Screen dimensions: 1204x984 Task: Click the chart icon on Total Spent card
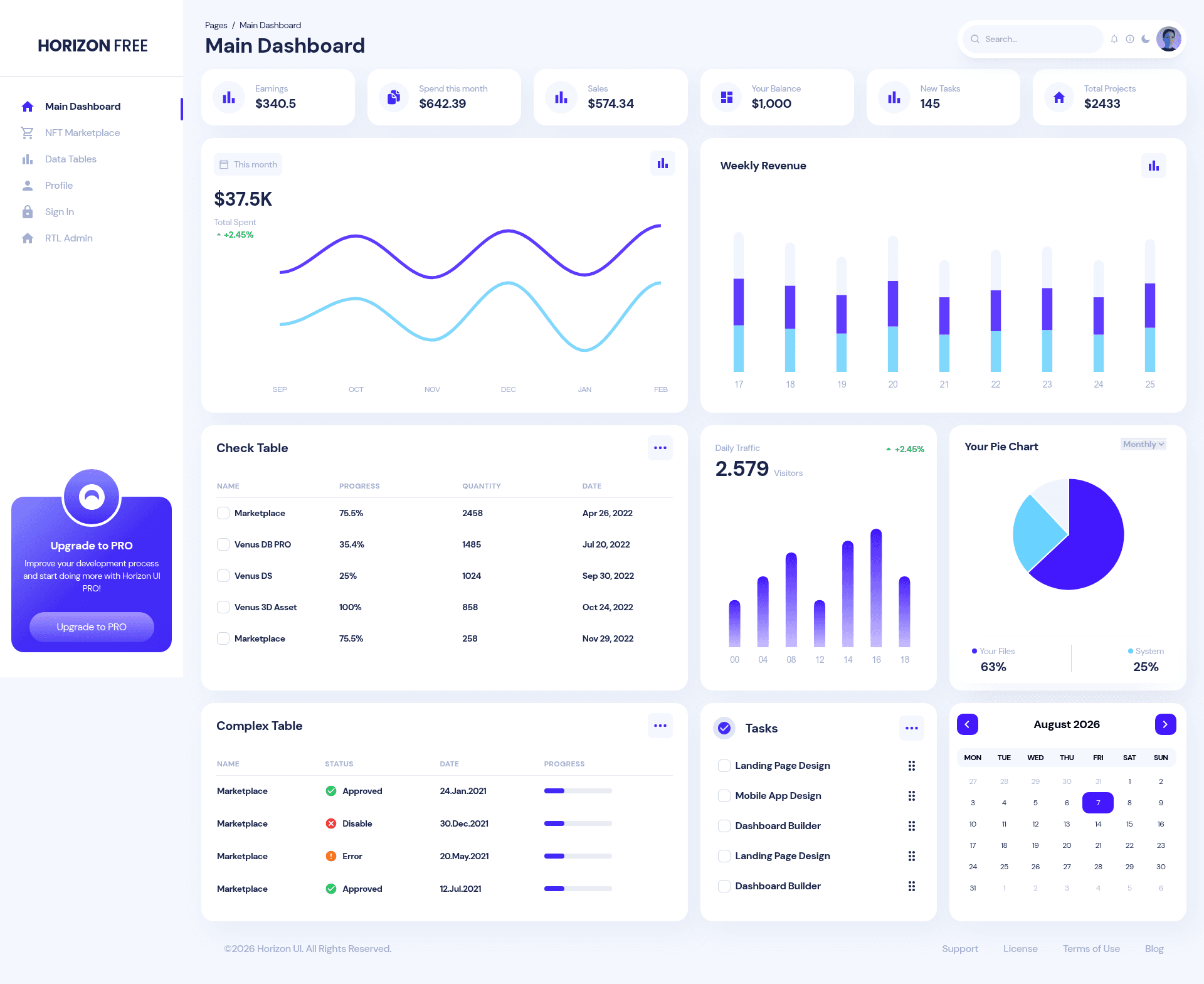coord(663,163)
